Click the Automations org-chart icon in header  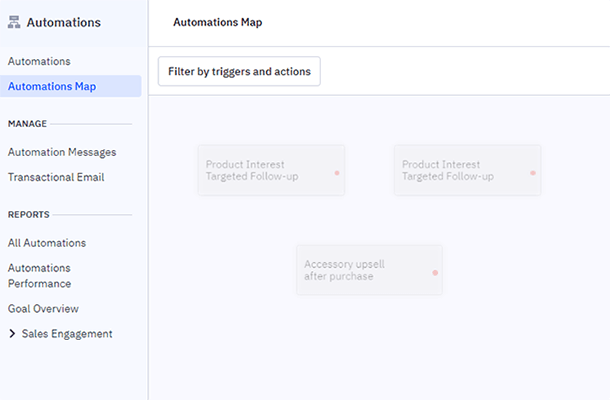click(14, 22)
